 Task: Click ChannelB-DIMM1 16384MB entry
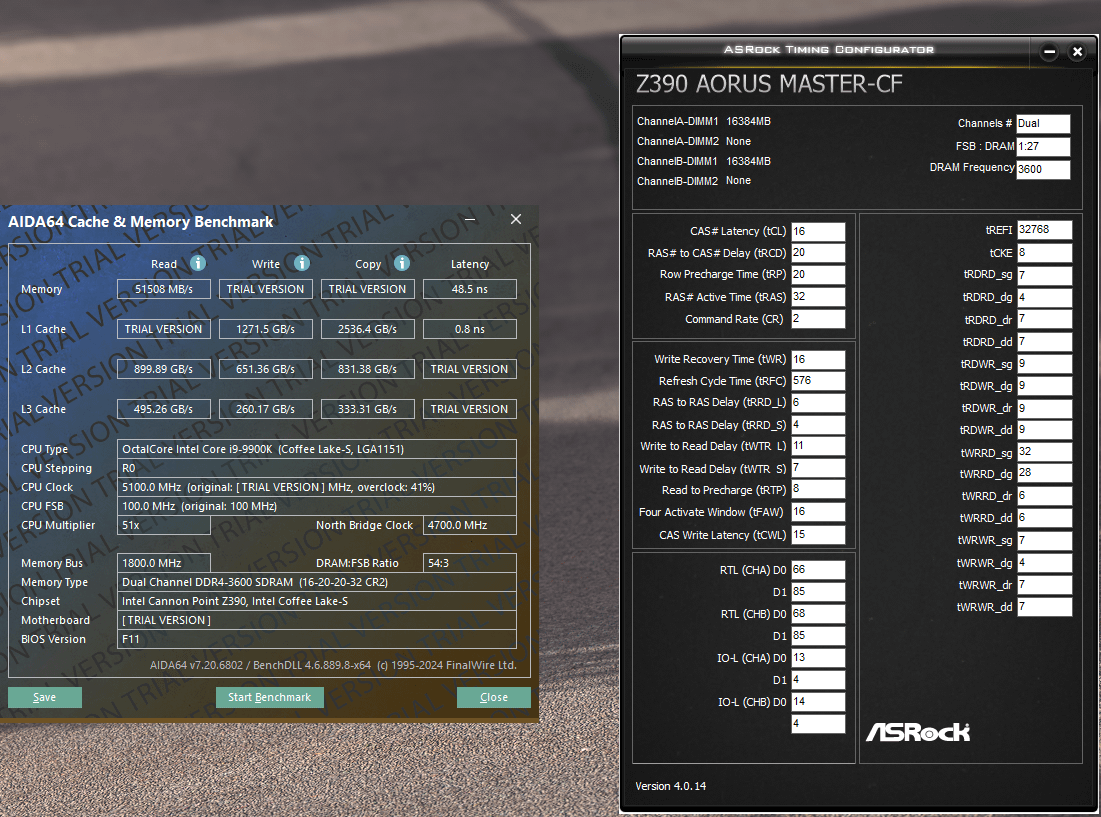704,161
